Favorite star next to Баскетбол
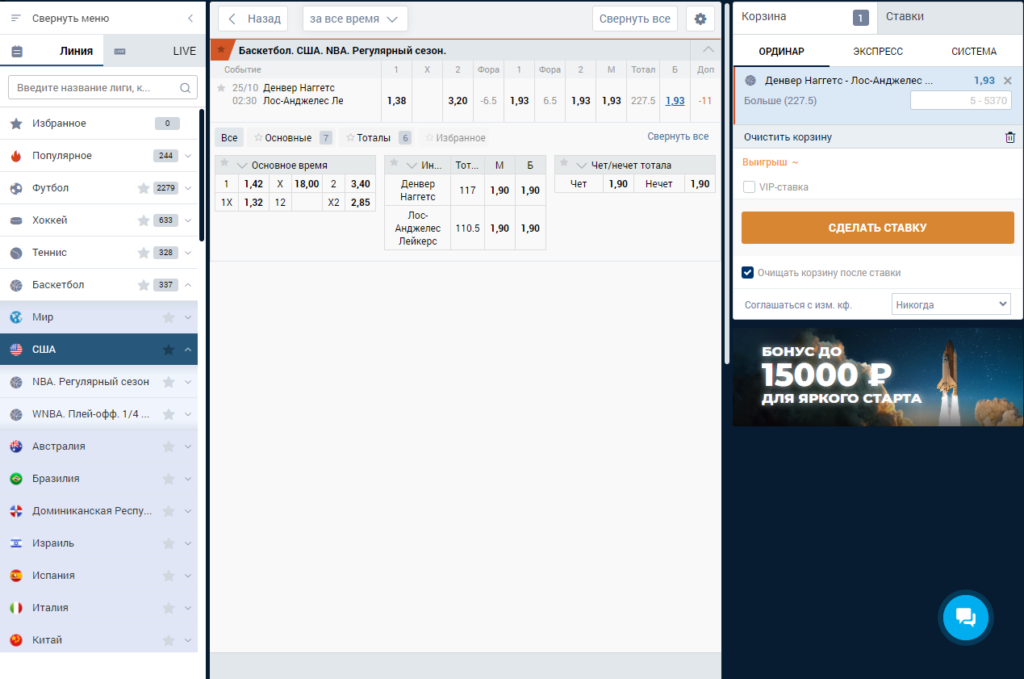The height and width of the screenshot is (679, 1024). [144, 285]
